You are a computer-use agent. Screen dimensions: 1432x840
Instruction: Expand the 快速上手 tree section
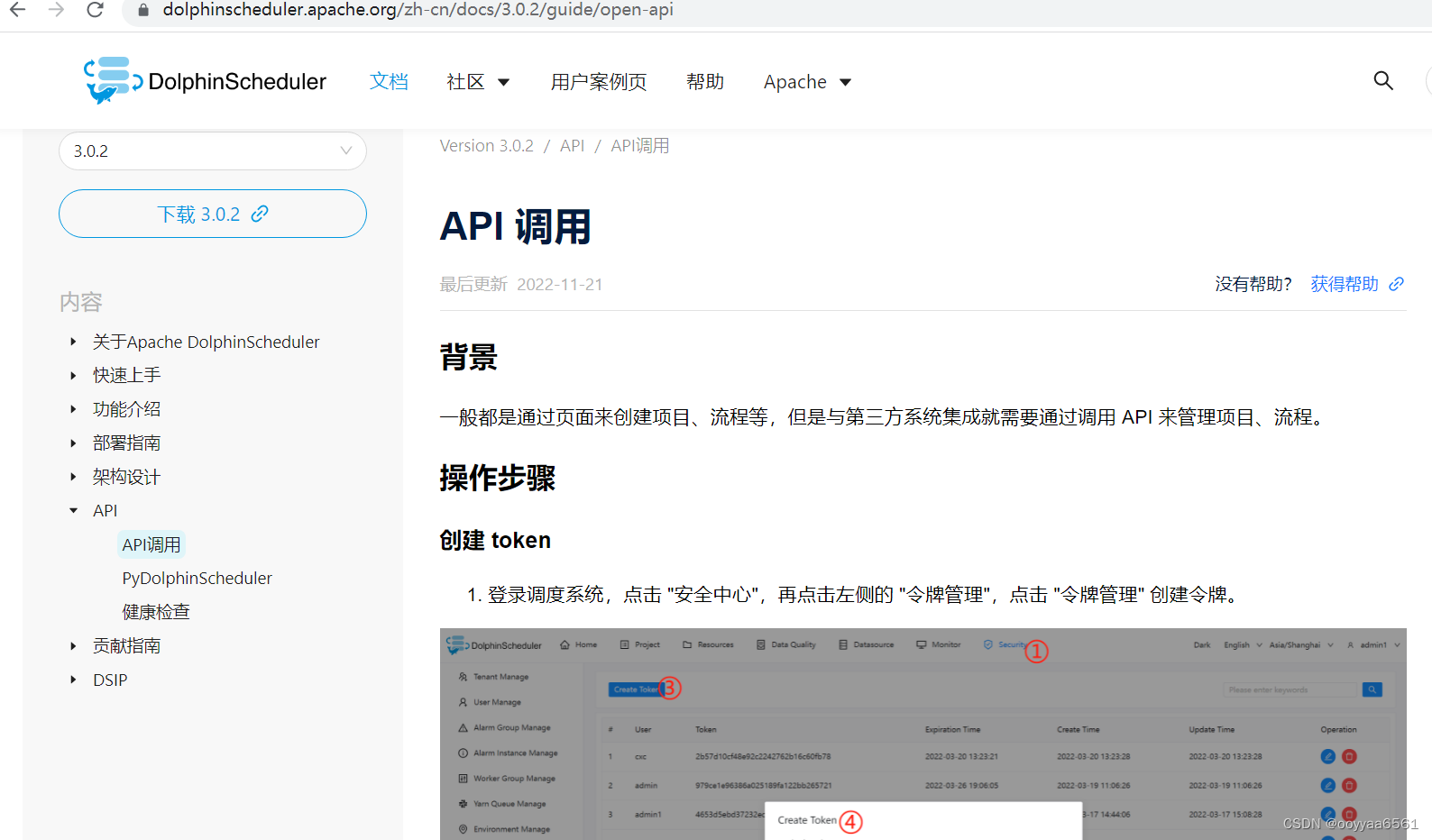(73, 375)
